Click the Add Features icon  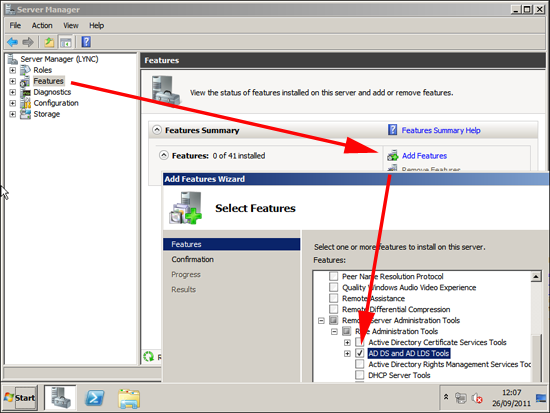pos(393,155)
